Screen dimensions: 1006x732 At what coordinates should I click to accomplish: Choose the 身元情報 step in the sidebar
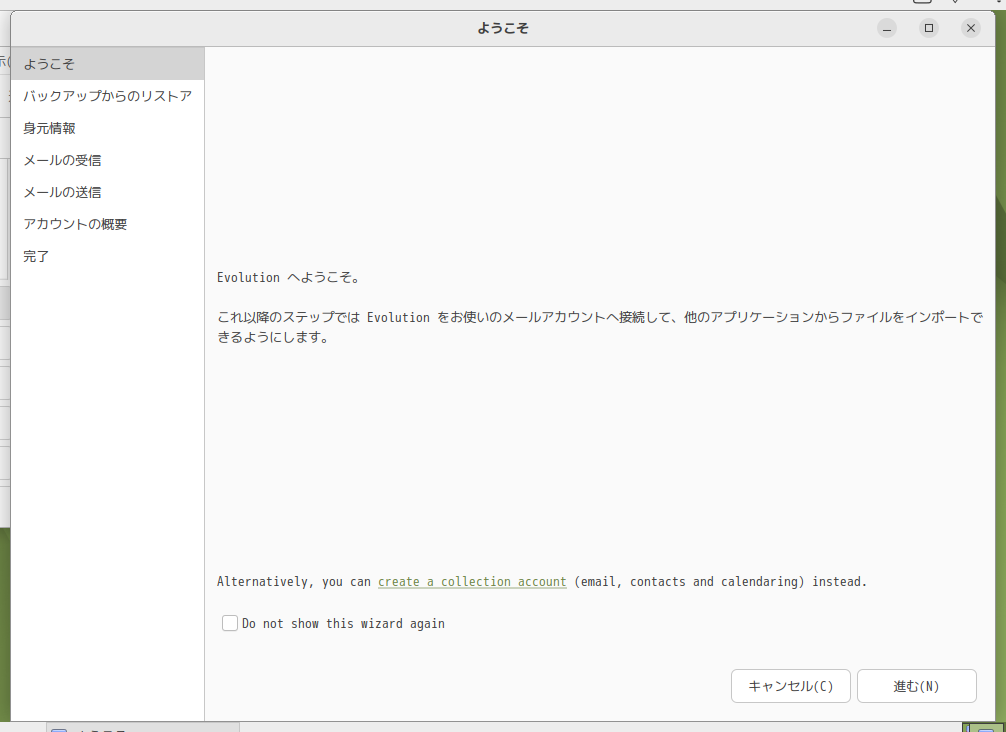coord(108,128)
